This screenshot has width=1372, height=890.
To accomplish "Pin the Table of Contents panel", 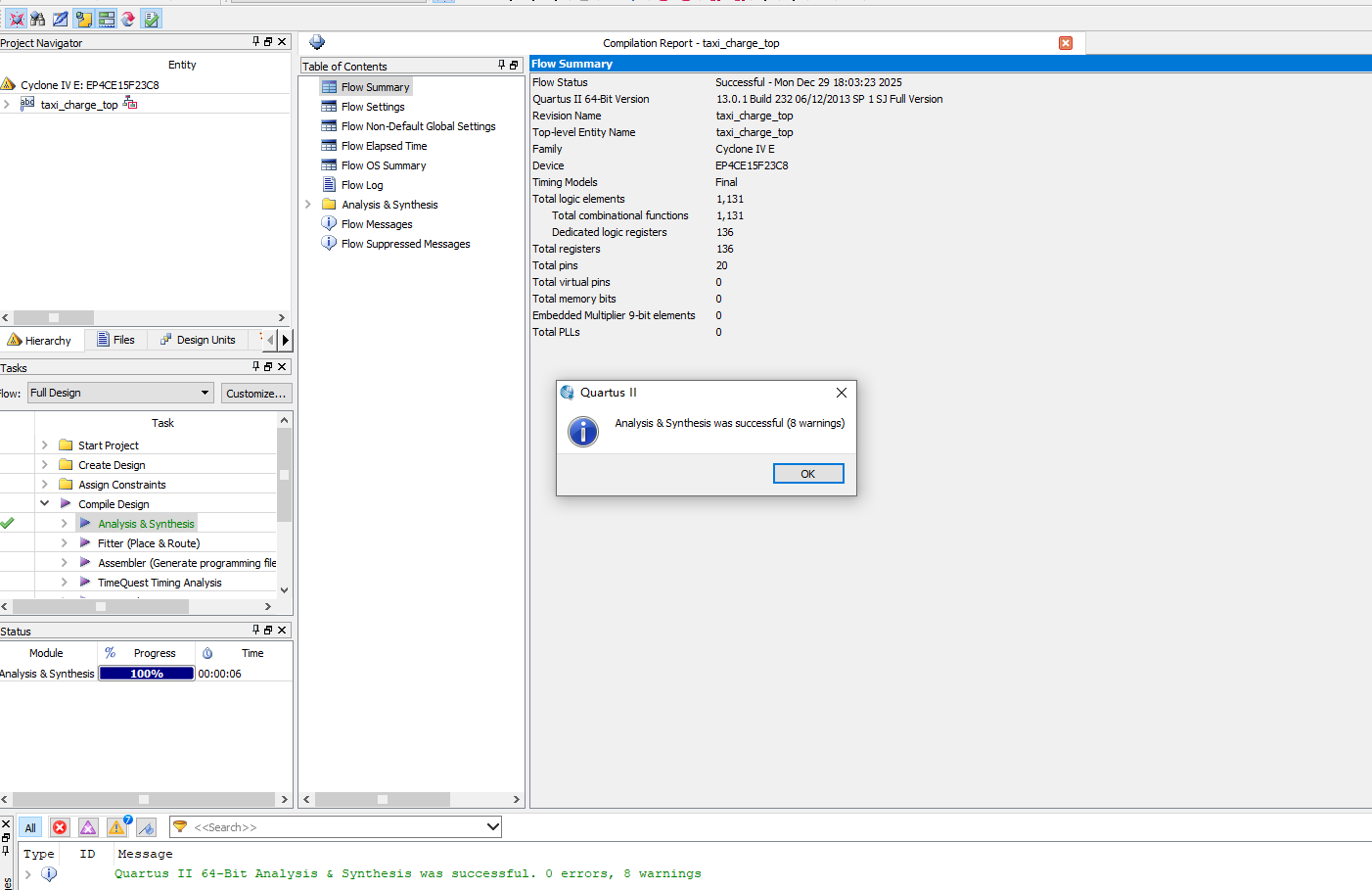I will coord(502,65).
